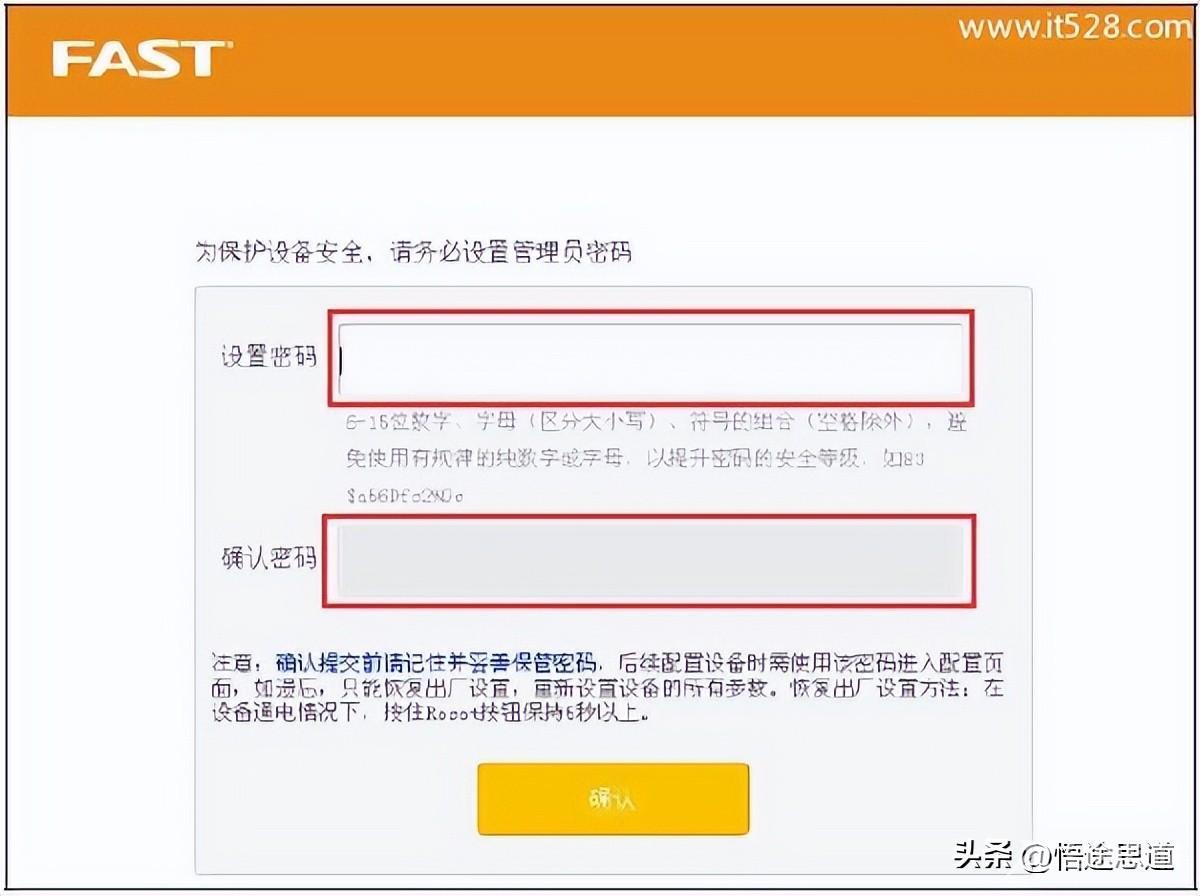Click the heading 为保护设备安全 请务必设置管理员密码
The width and height of the screenshot is (1200, 896).
[413, 250]
